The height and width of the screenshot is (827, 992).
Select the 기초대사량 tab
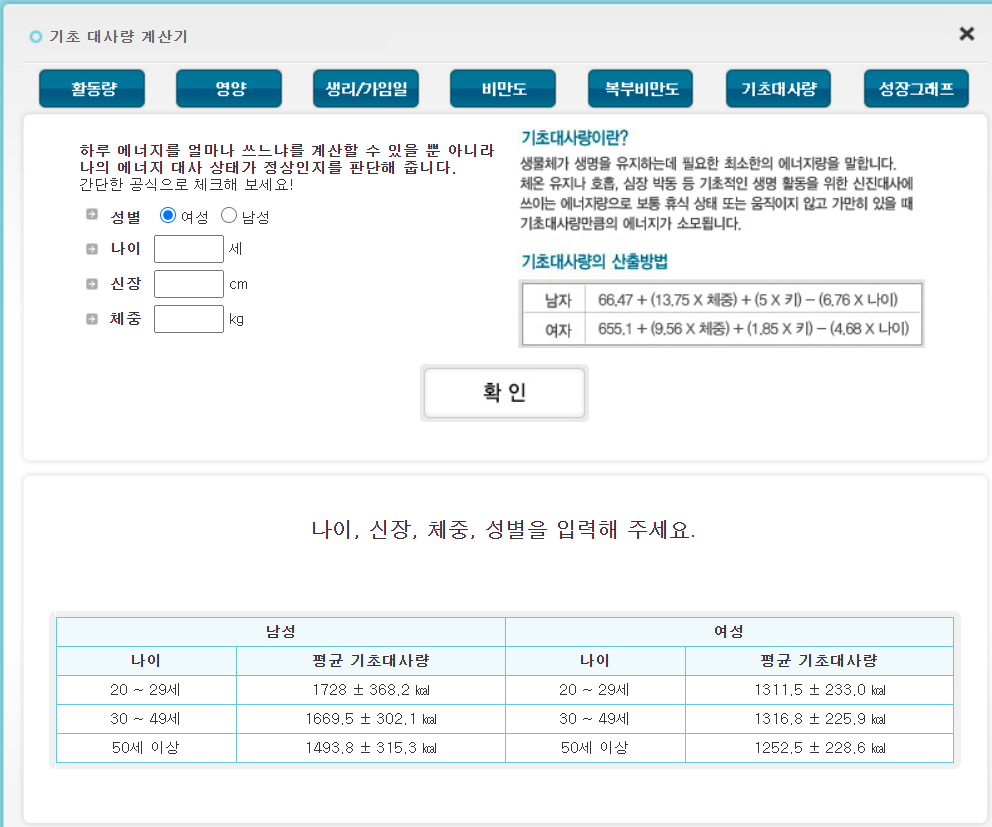pyautogui.click(x=779, y=89)
